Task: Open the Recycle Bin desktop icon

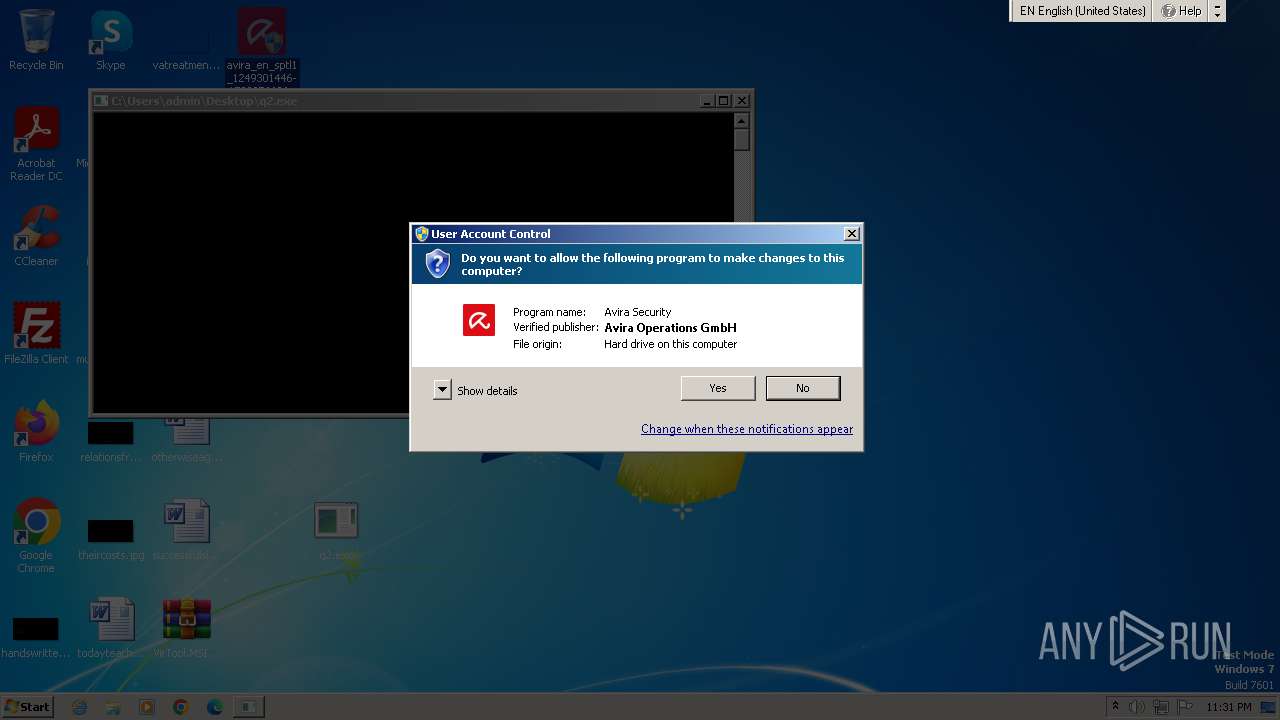Action: (x=36, y=40)
